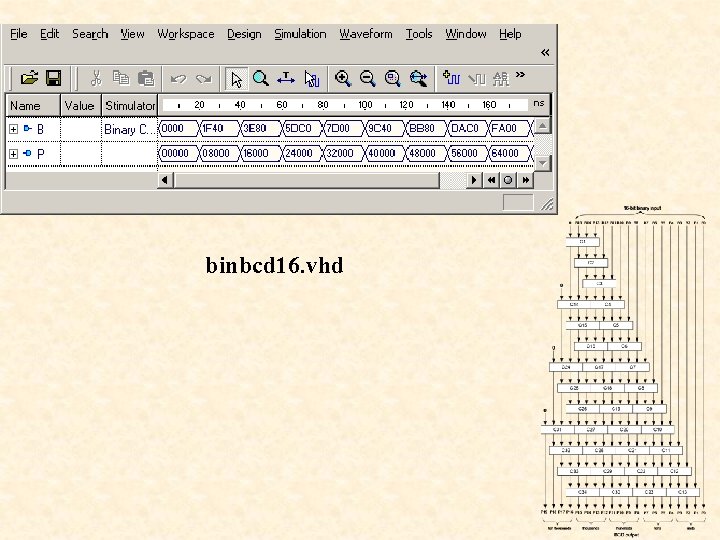
Task: Open the Tools menu
Action: pos(419,34)
